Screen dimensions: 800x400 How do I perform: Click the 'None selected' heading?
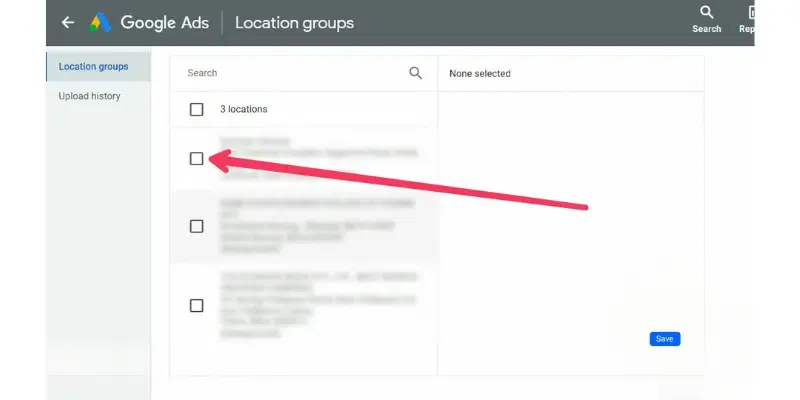[x=480, y=73]
